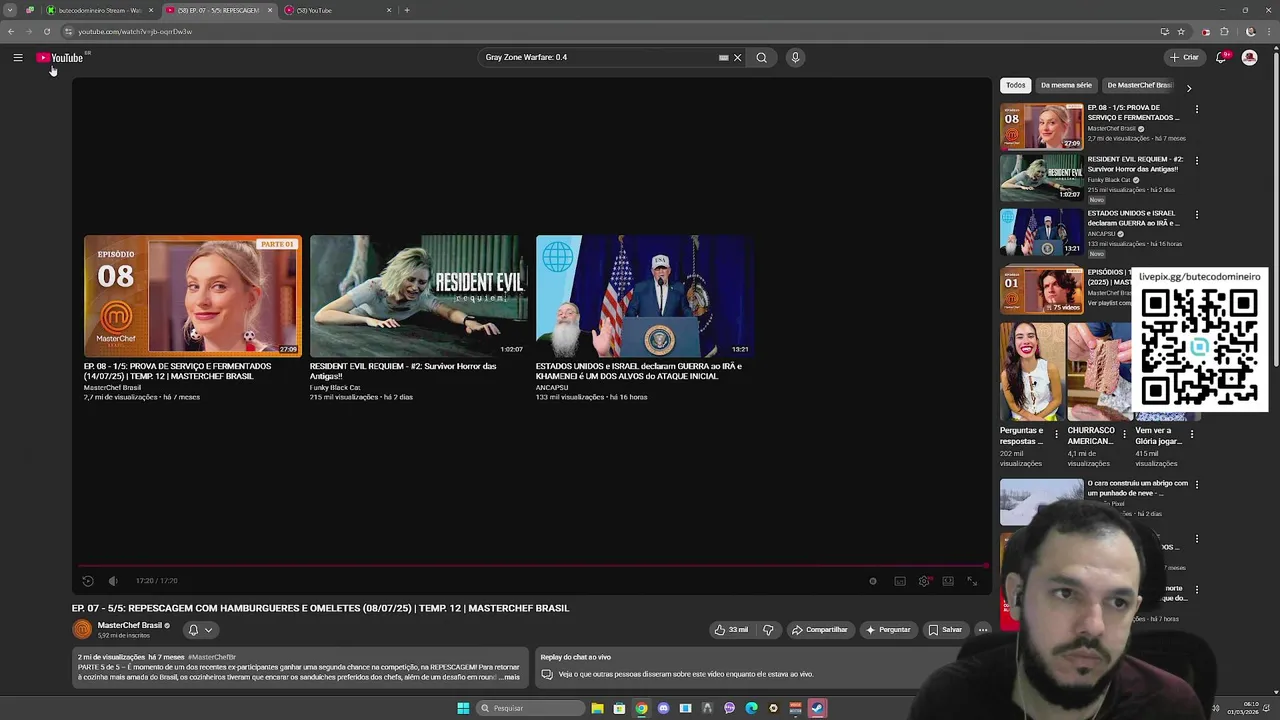This screenshot has height=720, width=1280.
Task: Open sidebar EP. 08 video title
Action: 1133,112
